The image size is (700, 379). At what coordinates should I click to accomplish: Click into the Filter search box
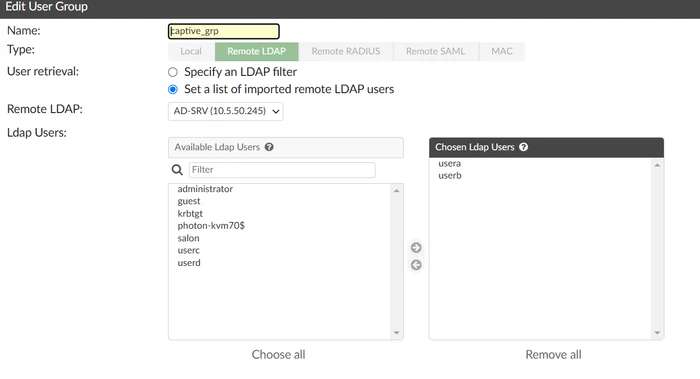click(x=282, y=170)
